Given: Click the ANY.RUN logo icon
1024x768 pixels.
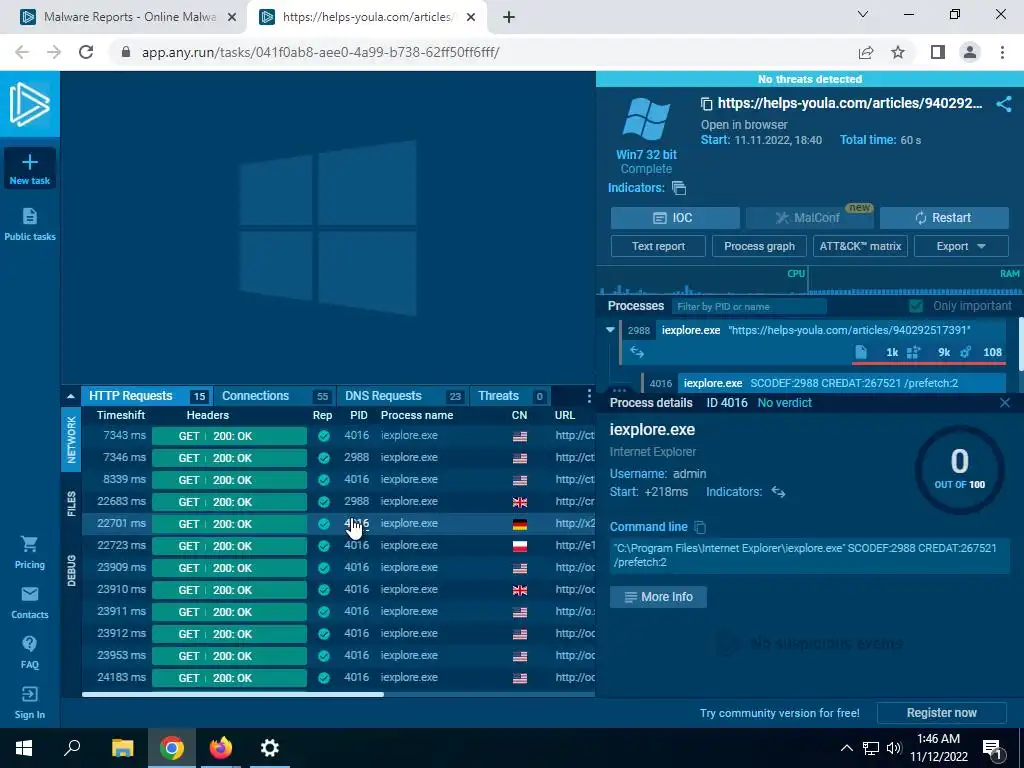Looking at the screenshot, I should 29,104.
